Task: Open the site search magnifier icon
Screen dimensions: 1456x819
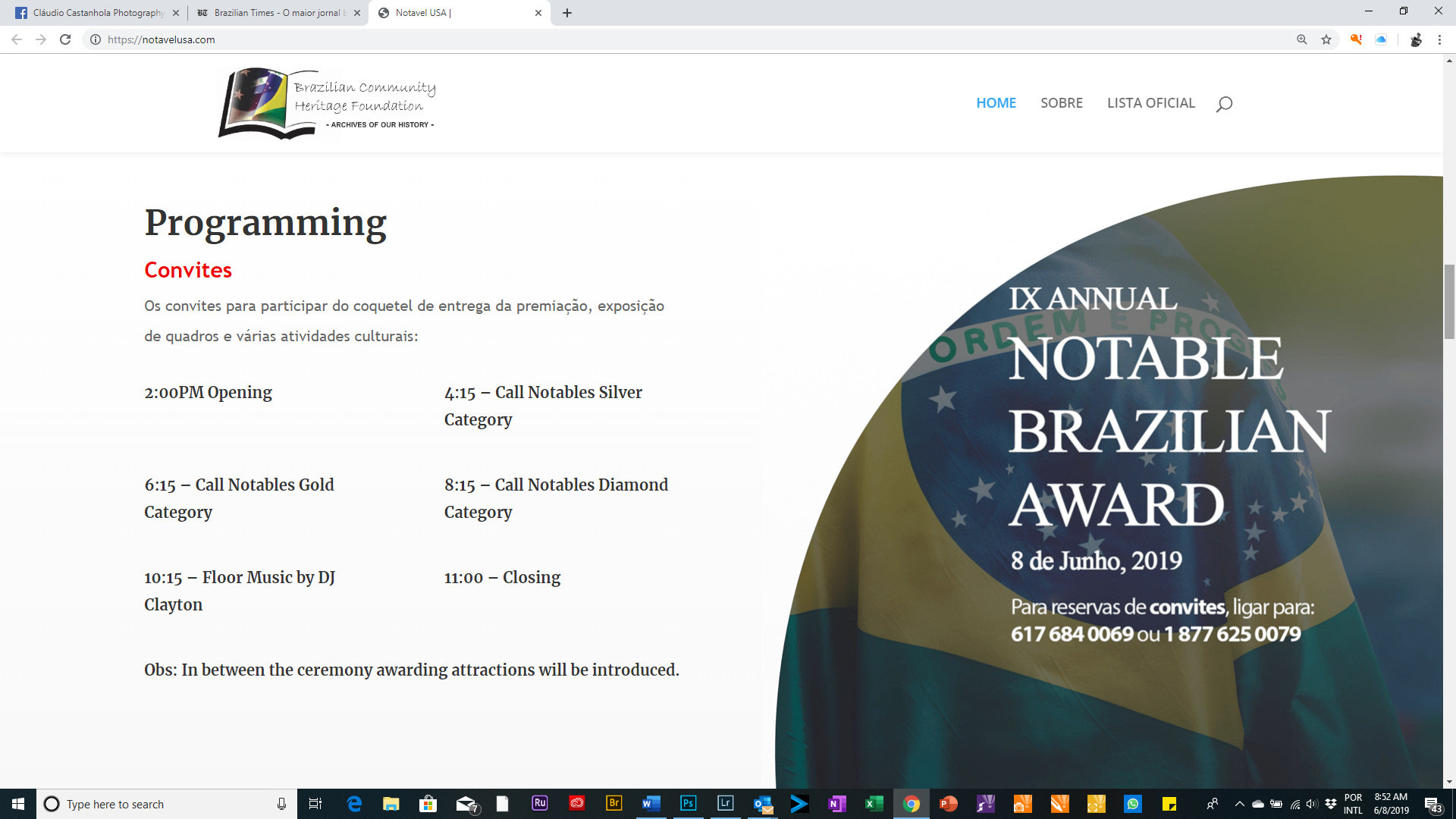Action: (1224, 103)
